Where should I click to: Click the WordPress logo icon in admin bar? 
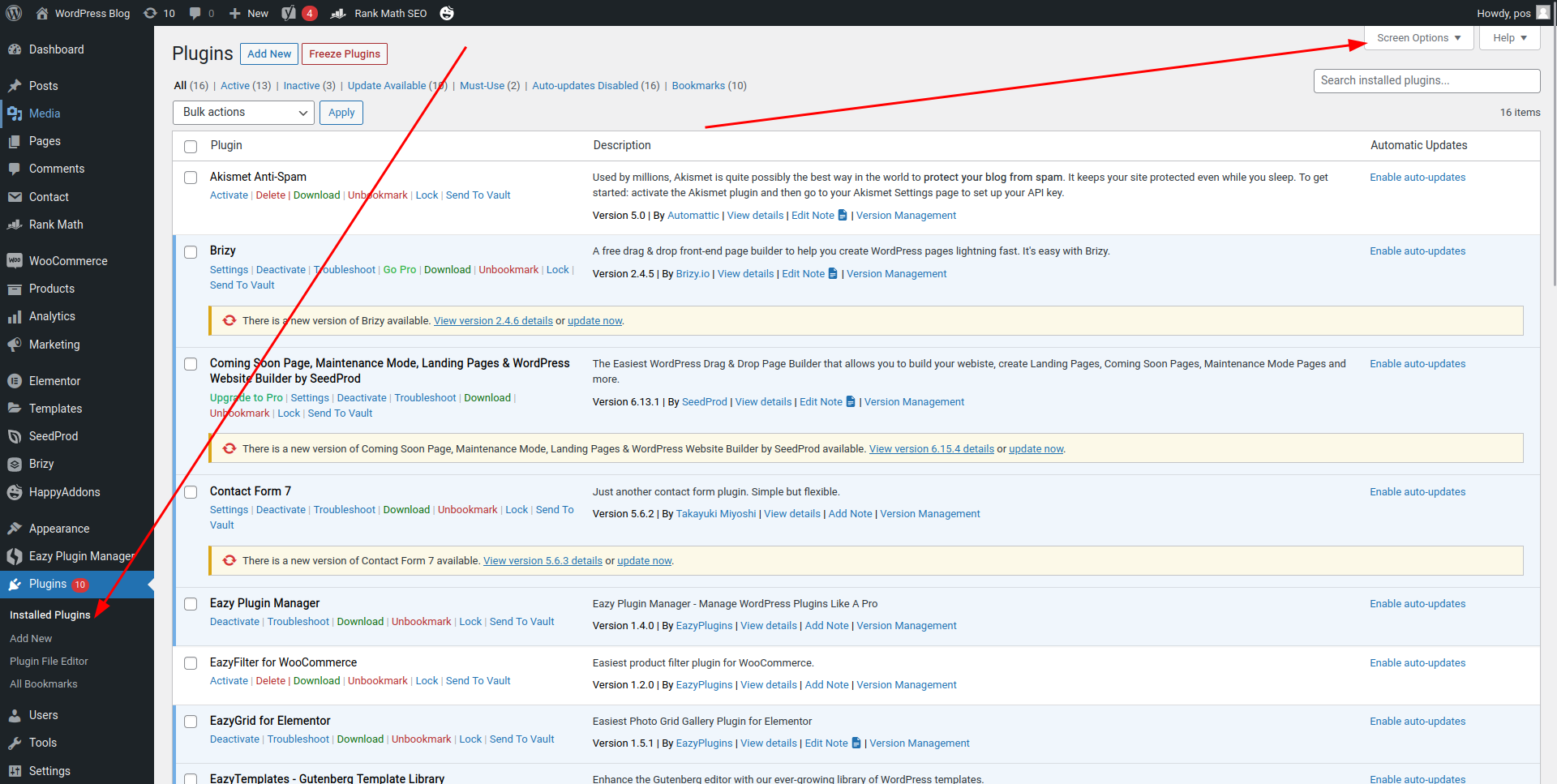coord(14,13)
